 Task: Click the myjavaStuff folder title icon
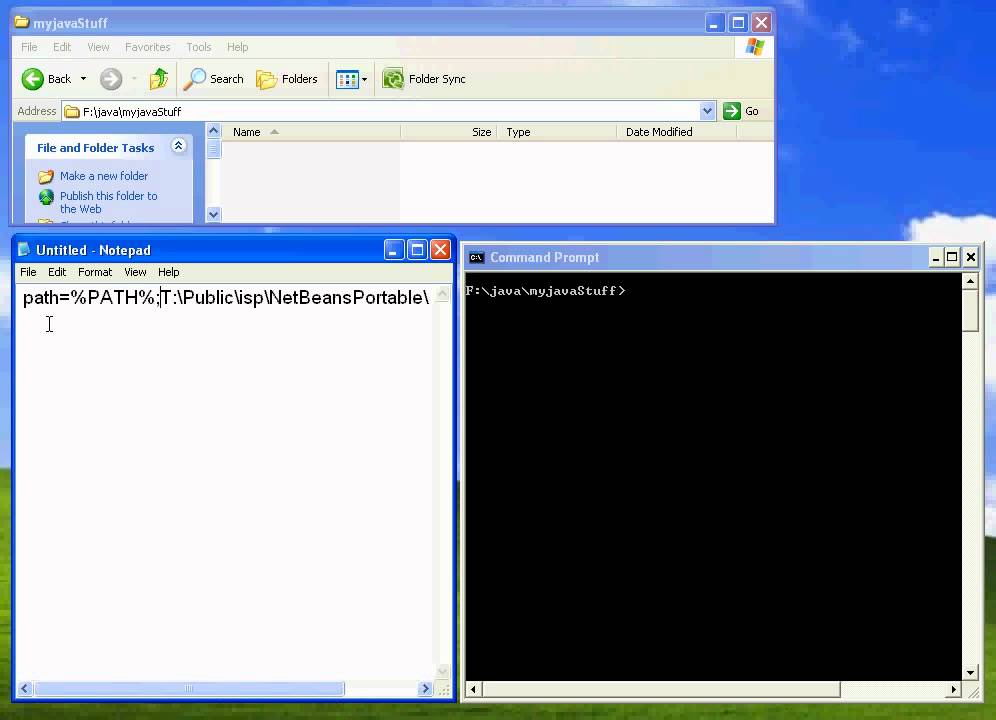(x=22, y=22)
